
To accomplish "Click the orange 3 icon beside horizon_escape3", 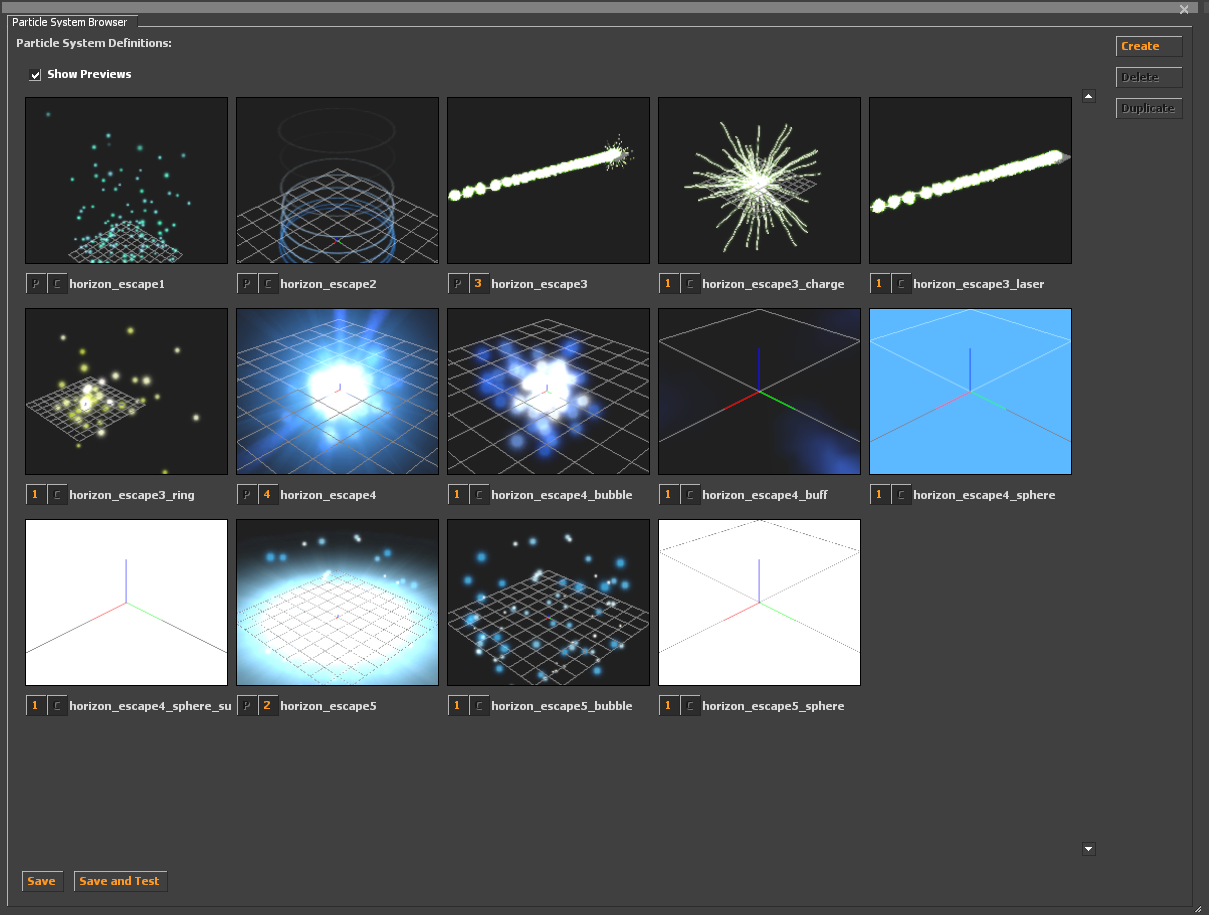I will click(x=479, y=284).
